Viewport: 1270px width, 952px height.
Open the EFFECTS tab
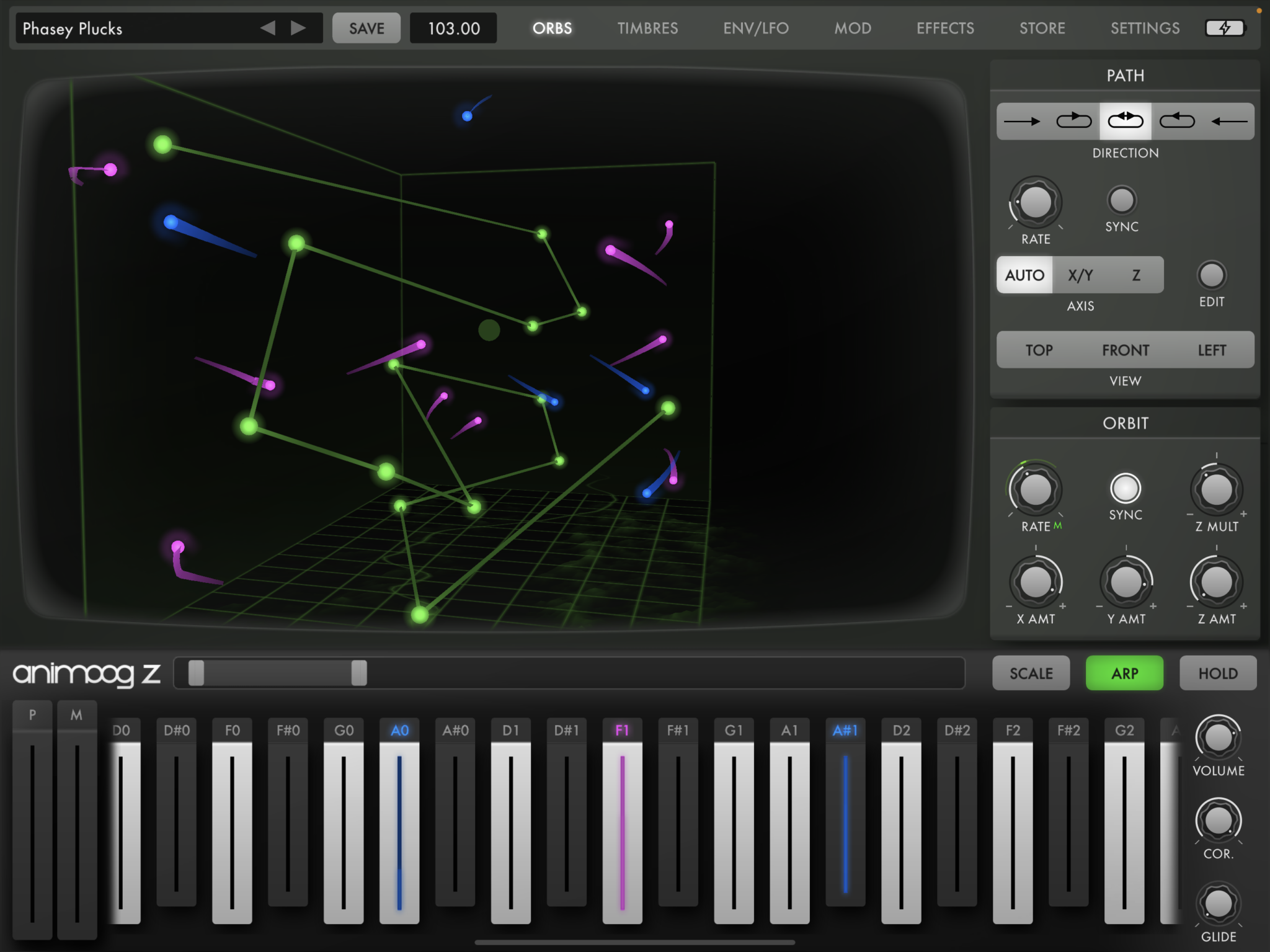944,28
